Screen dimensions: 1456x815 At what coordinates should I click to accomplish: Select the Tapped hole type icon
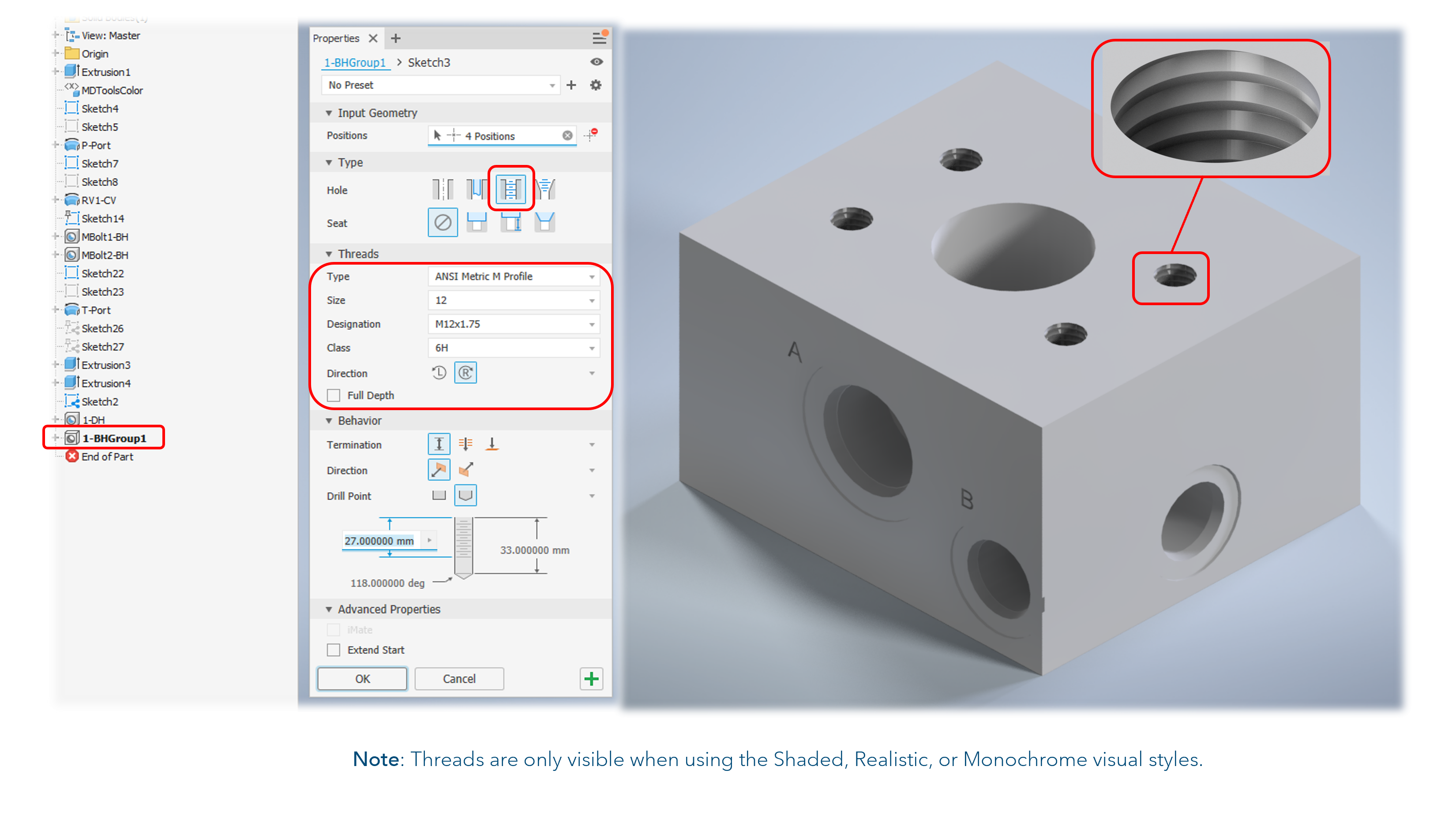click(510, 190)
